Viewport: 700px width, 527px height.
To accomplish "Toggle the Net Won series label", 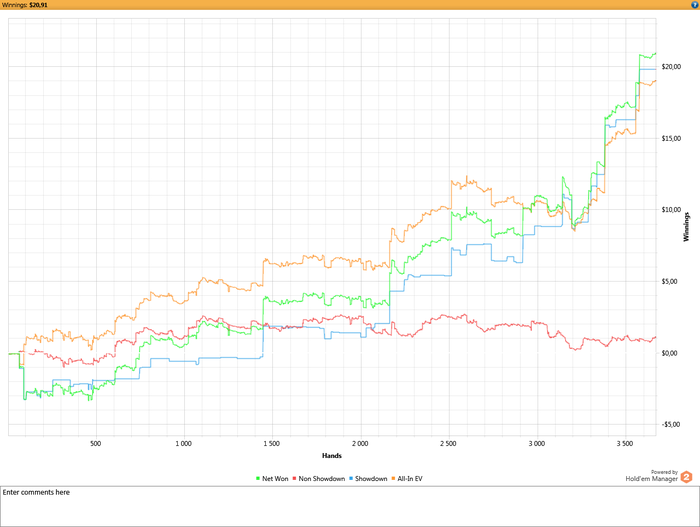I will 275,479.
